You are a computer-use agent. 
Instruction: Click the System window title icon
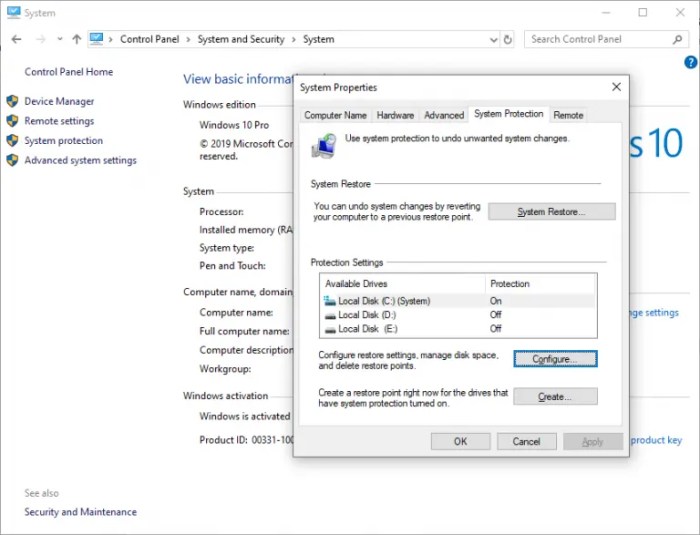tap(14, 13)
